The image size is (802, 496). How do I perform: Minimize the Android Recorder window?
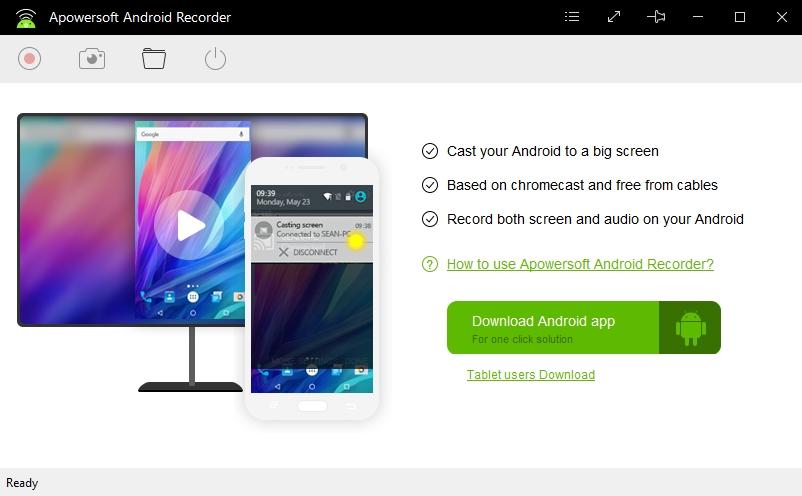(x=698, y=17)
